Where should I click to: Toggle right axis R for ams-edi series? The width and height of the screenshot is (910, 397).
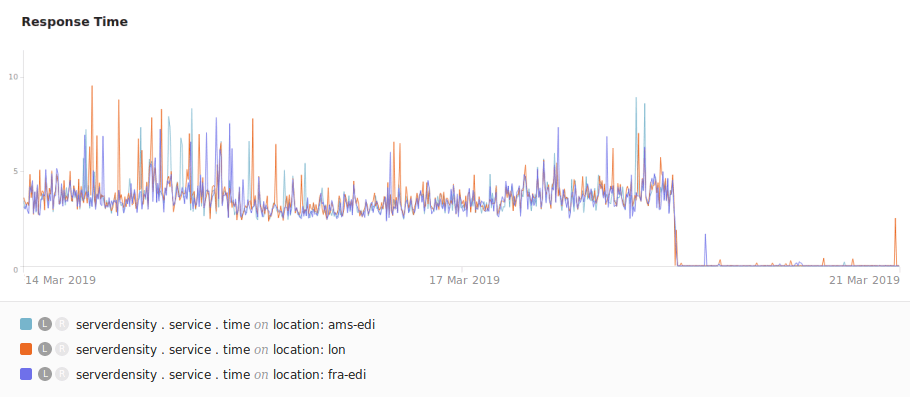point(62,324)
